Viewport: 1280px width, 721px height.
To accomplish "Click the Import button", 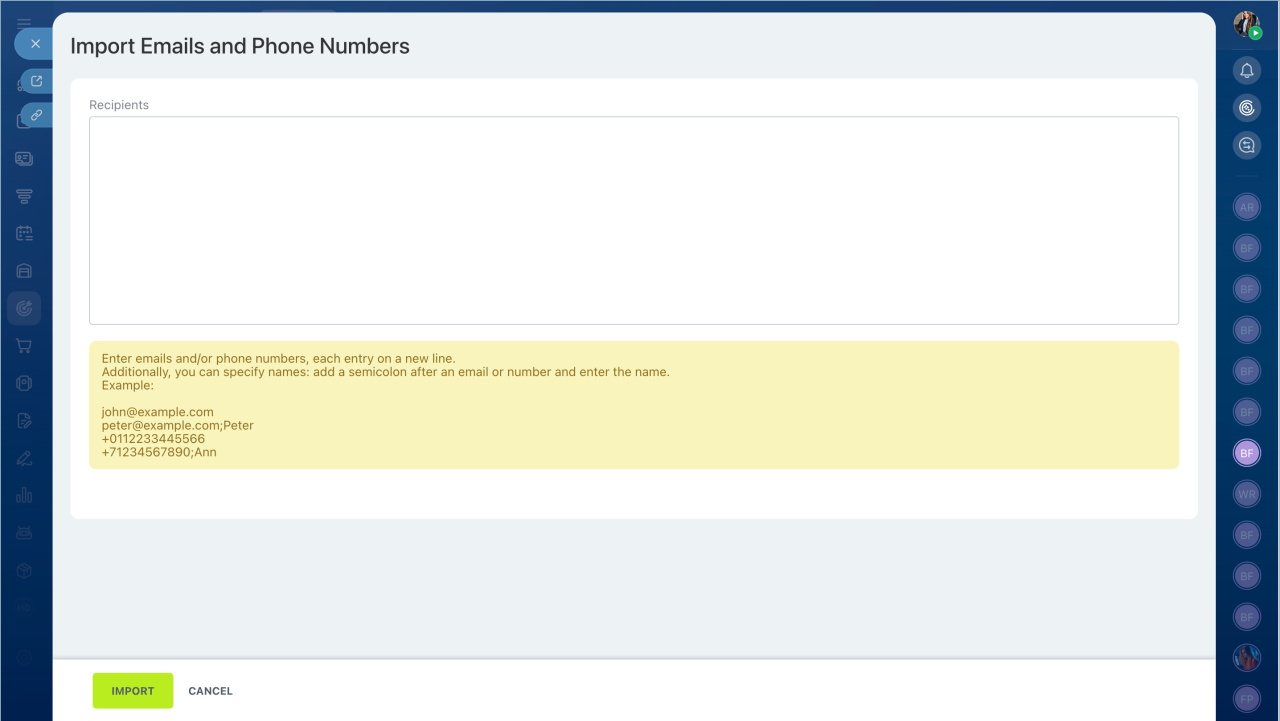I will point(133,691).
